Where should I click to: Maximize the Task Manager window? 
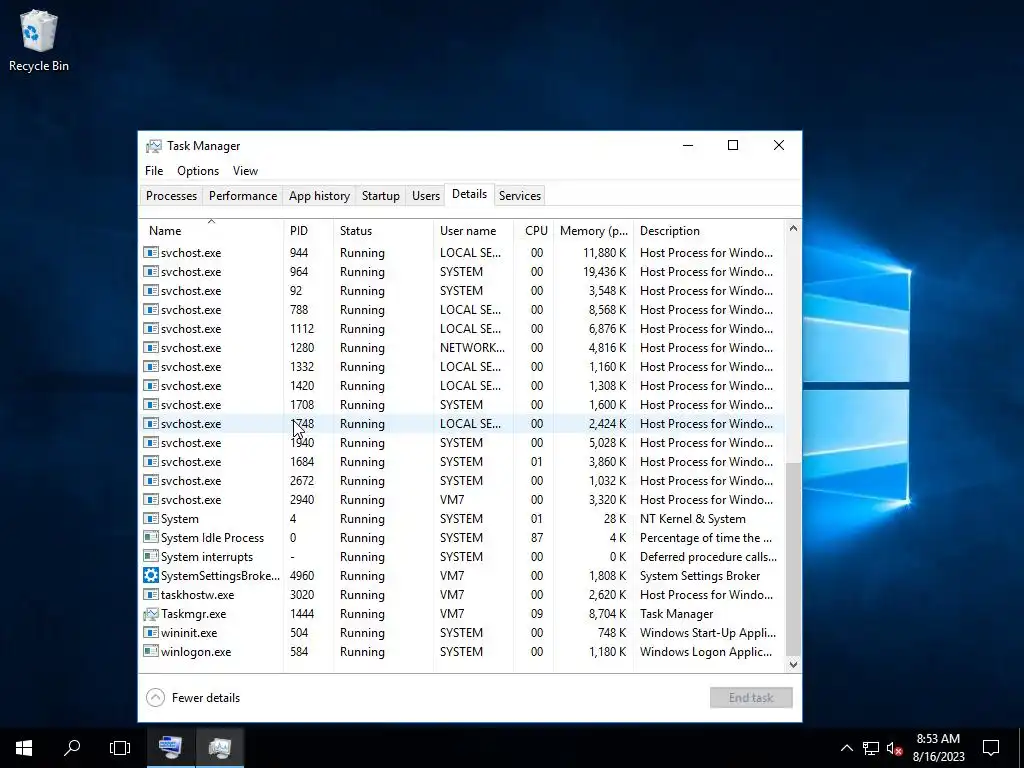(x=733, y=145)
